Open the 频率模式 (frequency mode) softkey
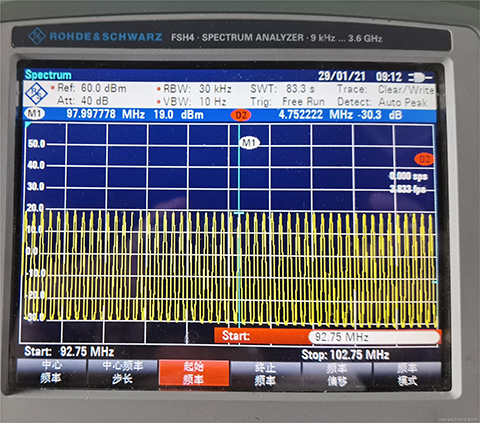 tap(407, 374)
